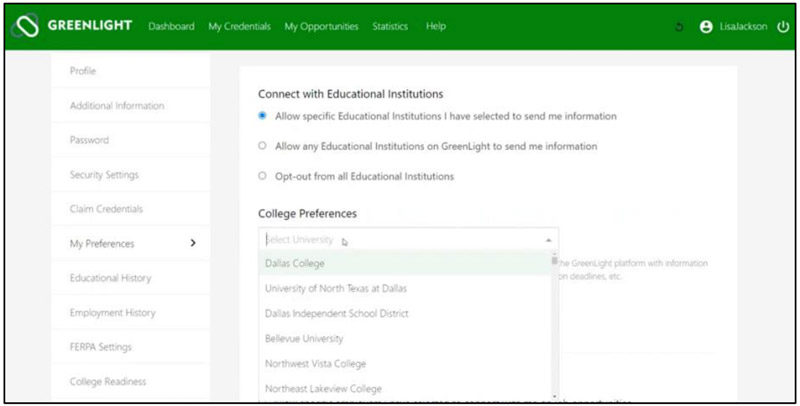Open the Claim Credentials sidebar link

pyautogui.click(x=106, y=209)
